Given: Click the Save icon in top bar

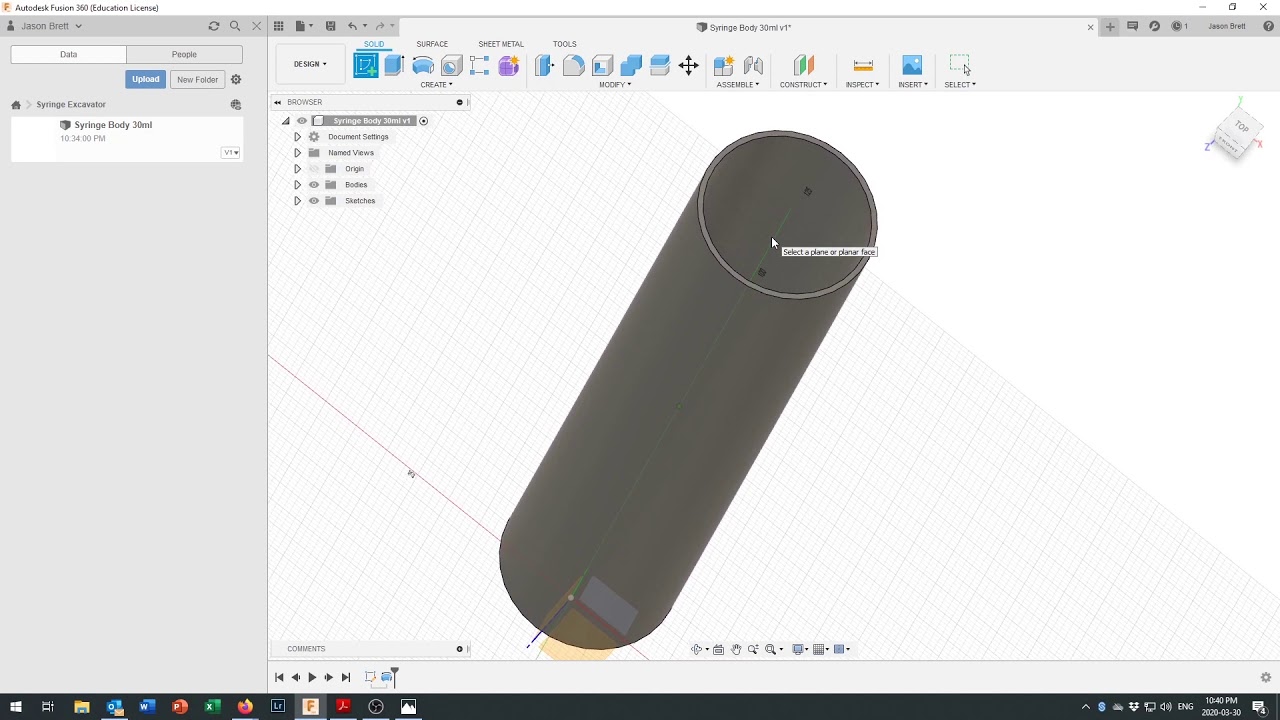Looking at the screenshot, I should point(331,26).
